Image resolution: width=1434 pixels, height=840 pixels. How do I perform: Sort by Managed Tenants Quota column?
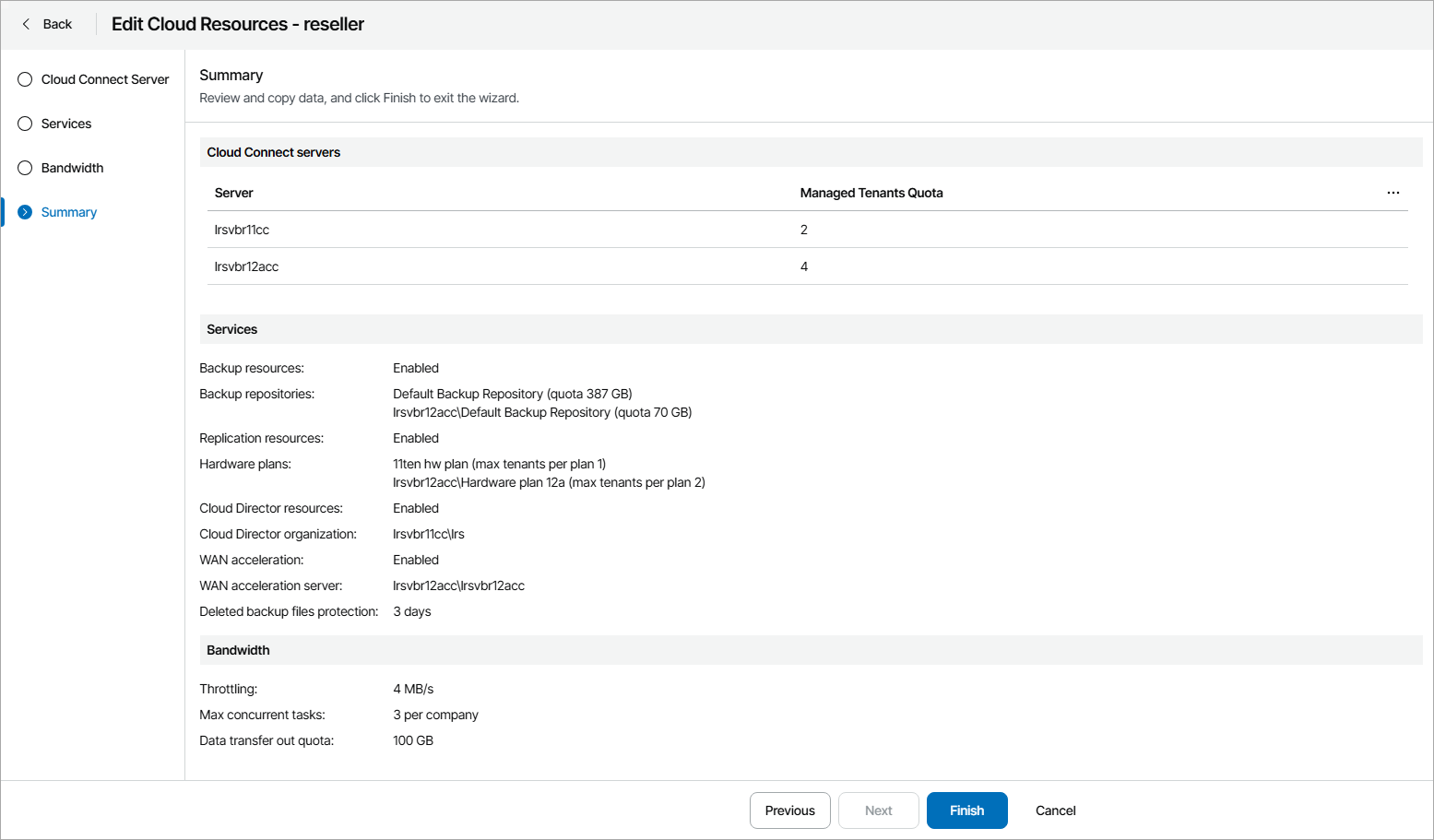871,193
